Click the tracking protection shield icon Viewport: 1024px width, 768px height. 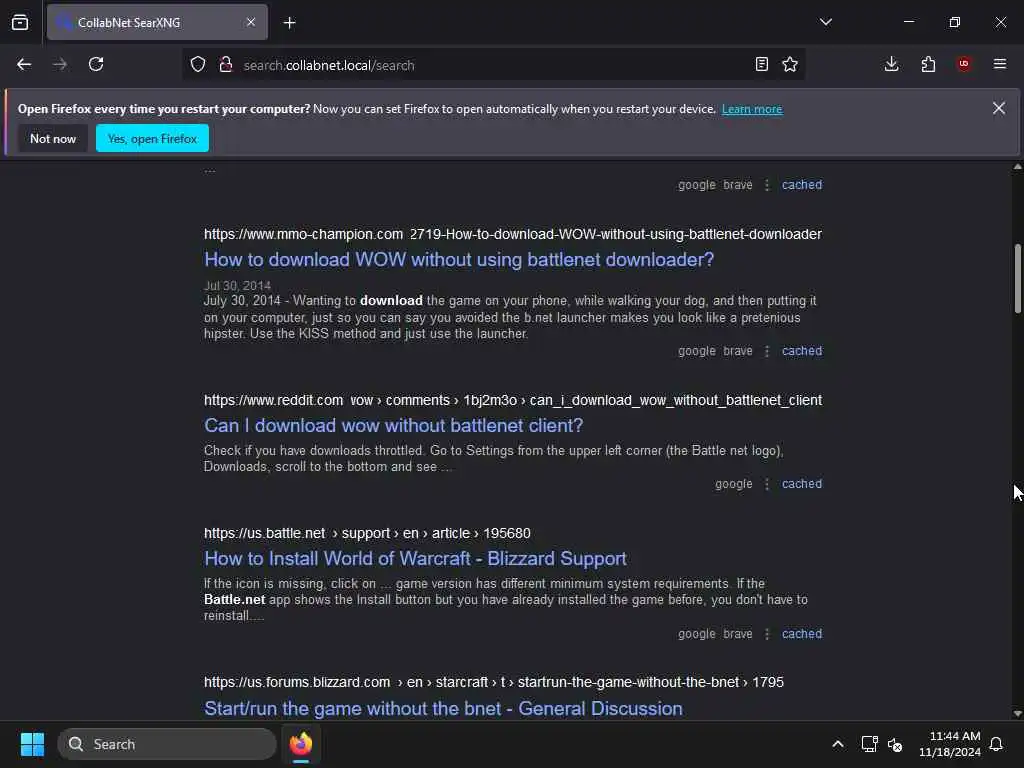[198, 64]
